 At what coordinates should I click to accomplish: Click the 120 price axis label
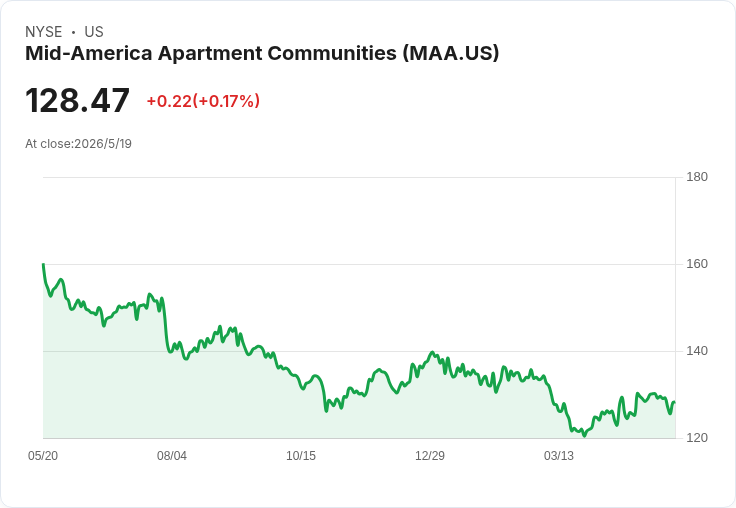click(x=697, y=438)
